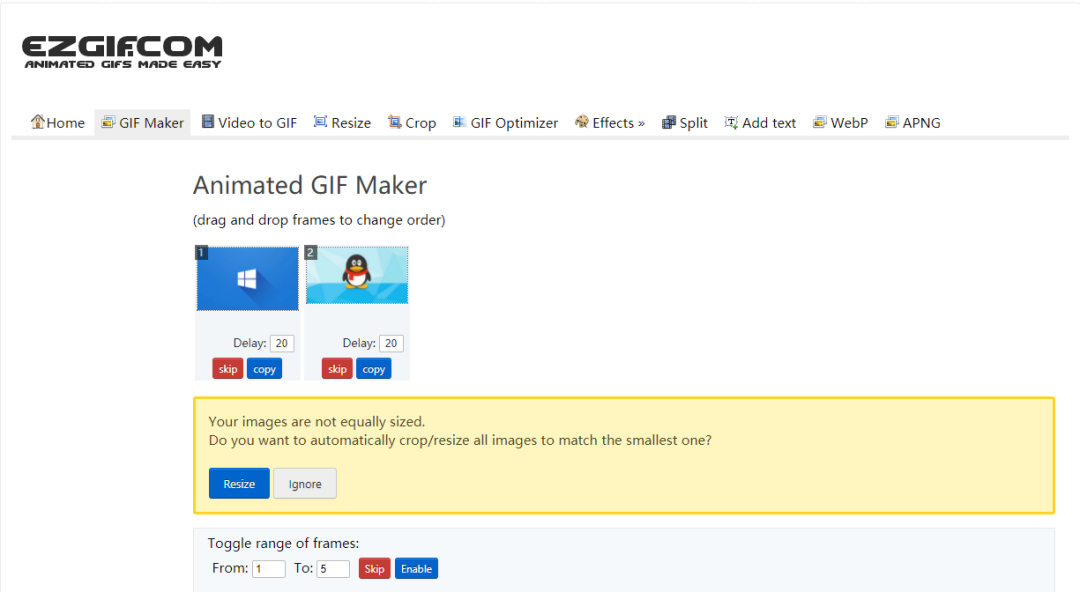Image resolution: width=1080 pixels, height=592 pixels.
Task: Click the GIF Maker icon in nav
Action: 107,122
